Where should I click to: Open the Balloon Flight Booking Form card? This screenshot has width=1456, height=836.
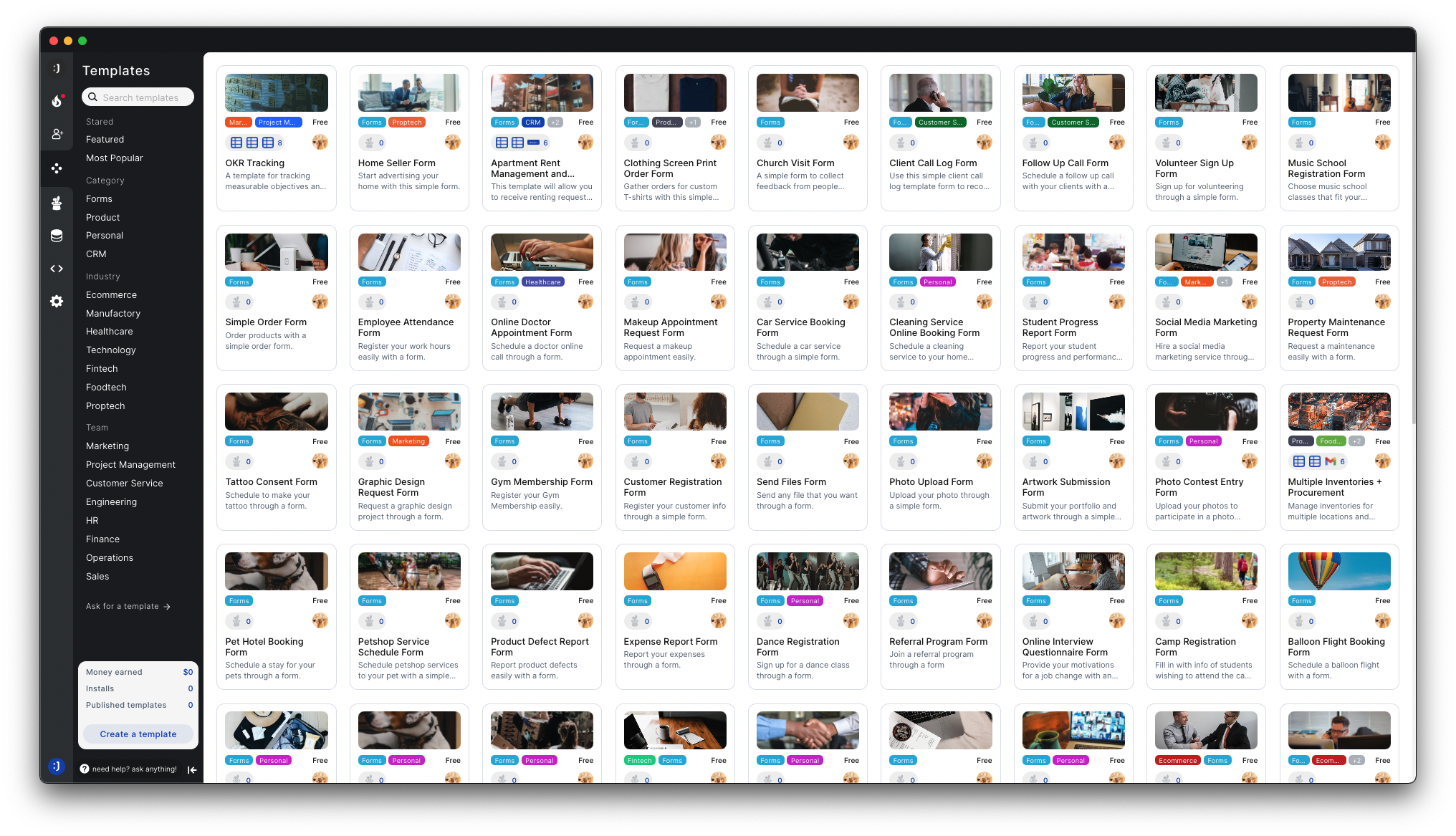click(1338, 616)
